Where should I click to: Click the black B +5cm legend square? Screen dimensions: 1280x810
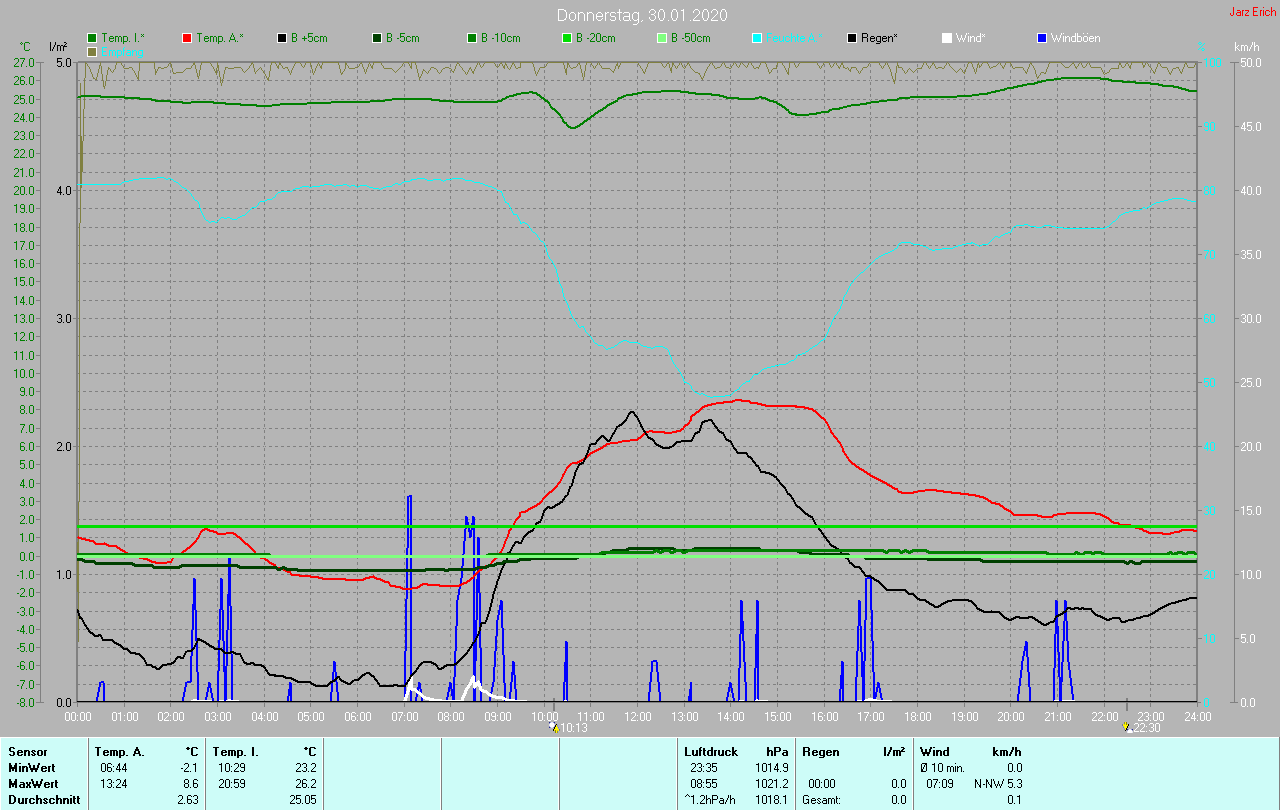(x=282, y=38)
